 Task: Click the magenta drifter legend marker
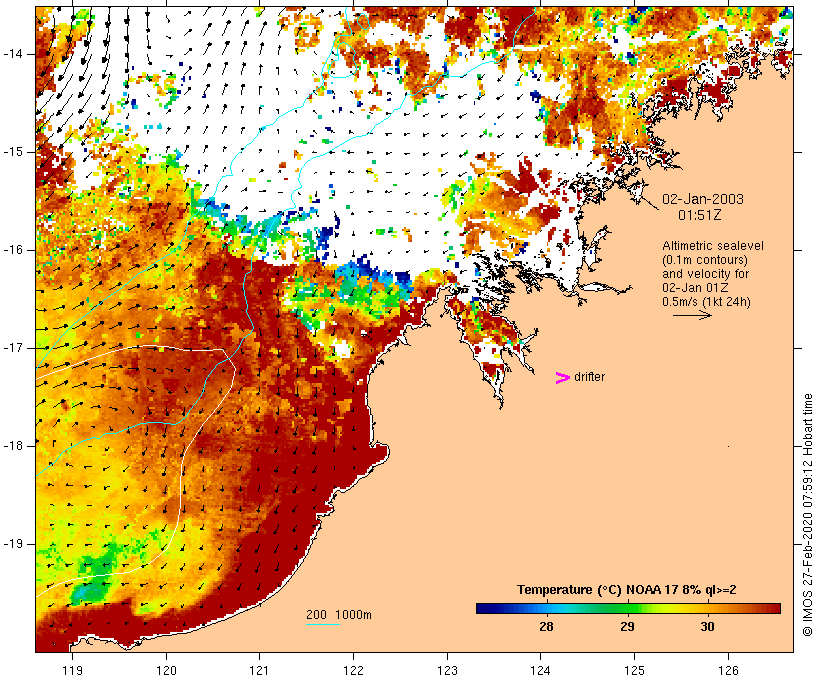tap(563, 378)
